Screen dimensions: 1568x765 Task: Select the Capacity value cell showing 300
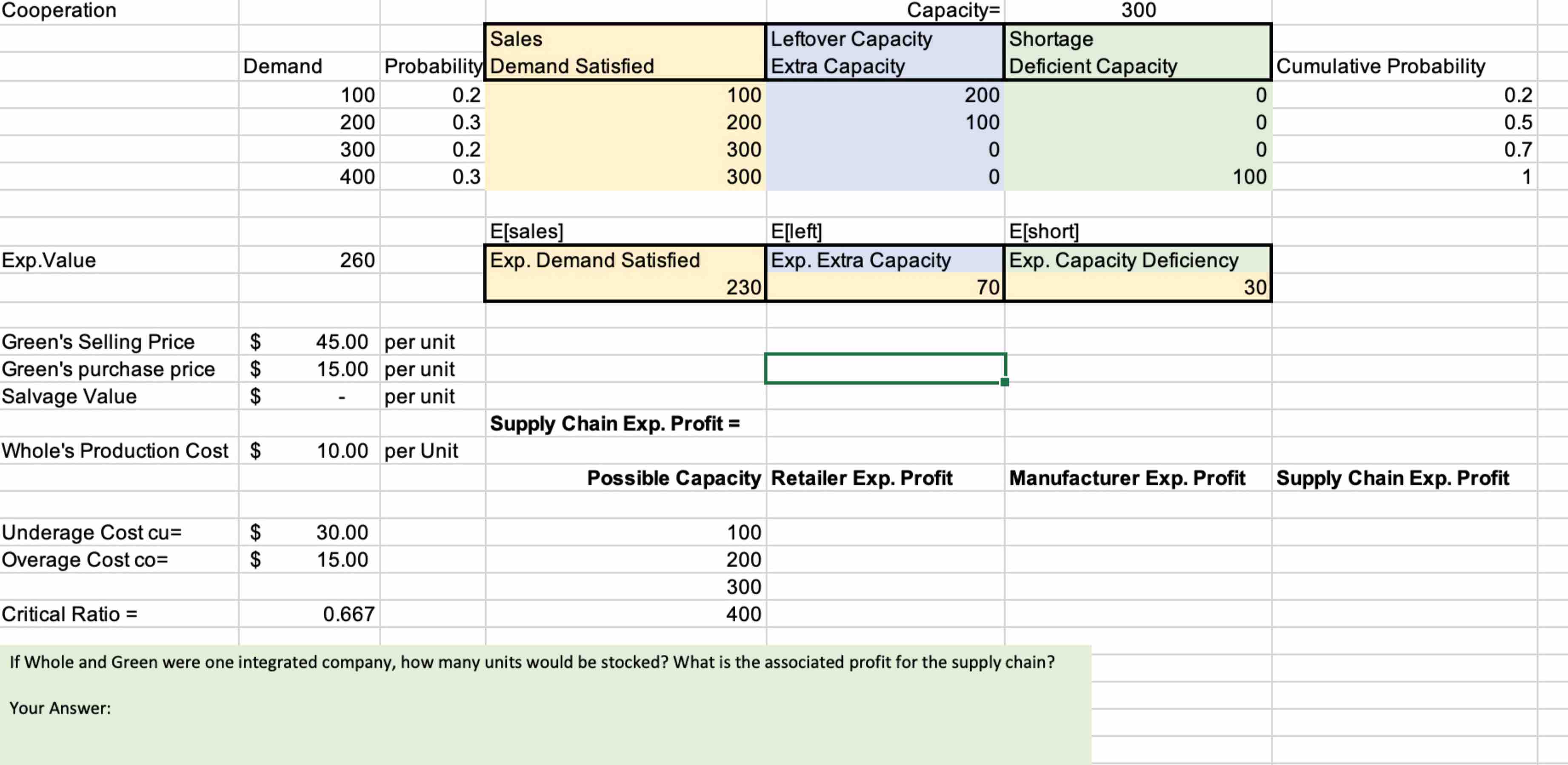tap(1138, 11)
